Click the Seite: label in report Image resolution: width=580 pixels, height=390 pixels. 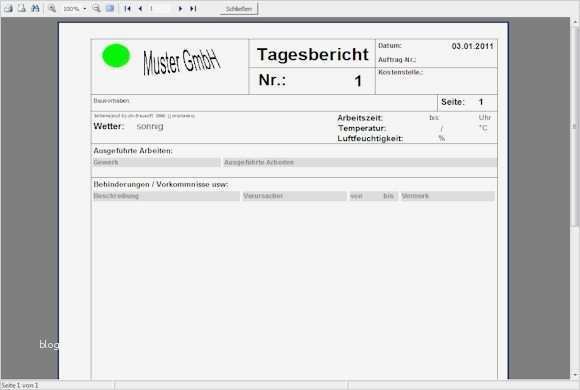pos(452,102)
